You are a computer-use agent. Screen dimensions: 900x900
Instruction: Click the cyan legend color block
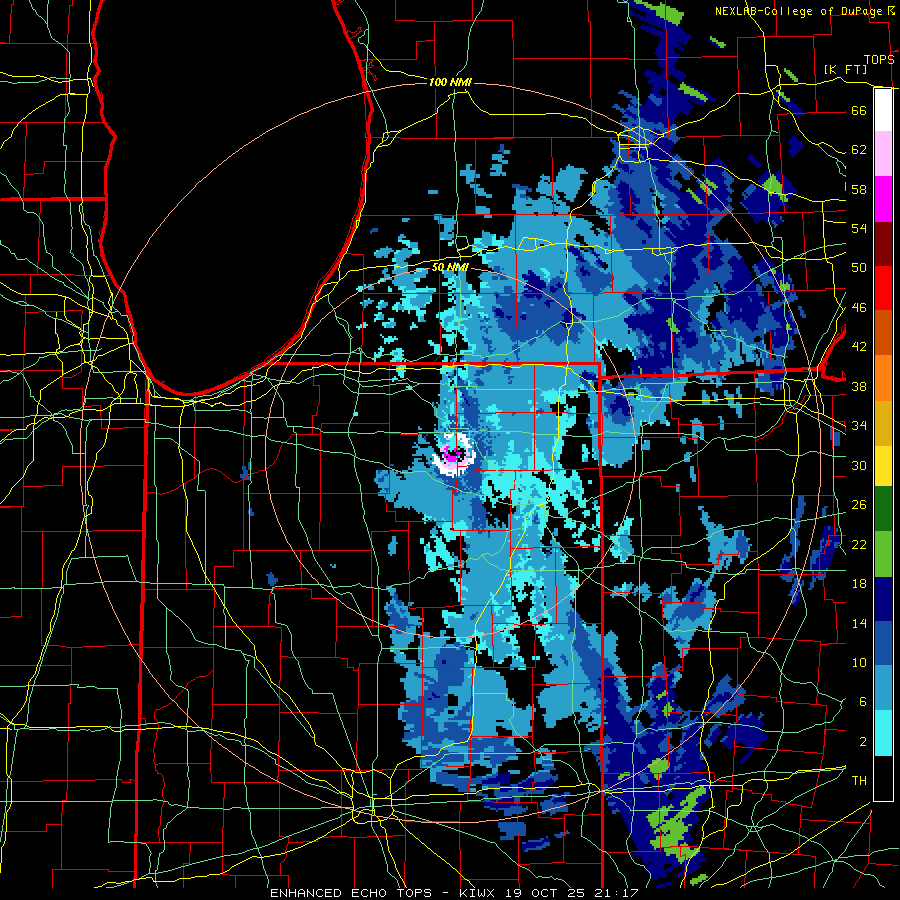[883, 733]
